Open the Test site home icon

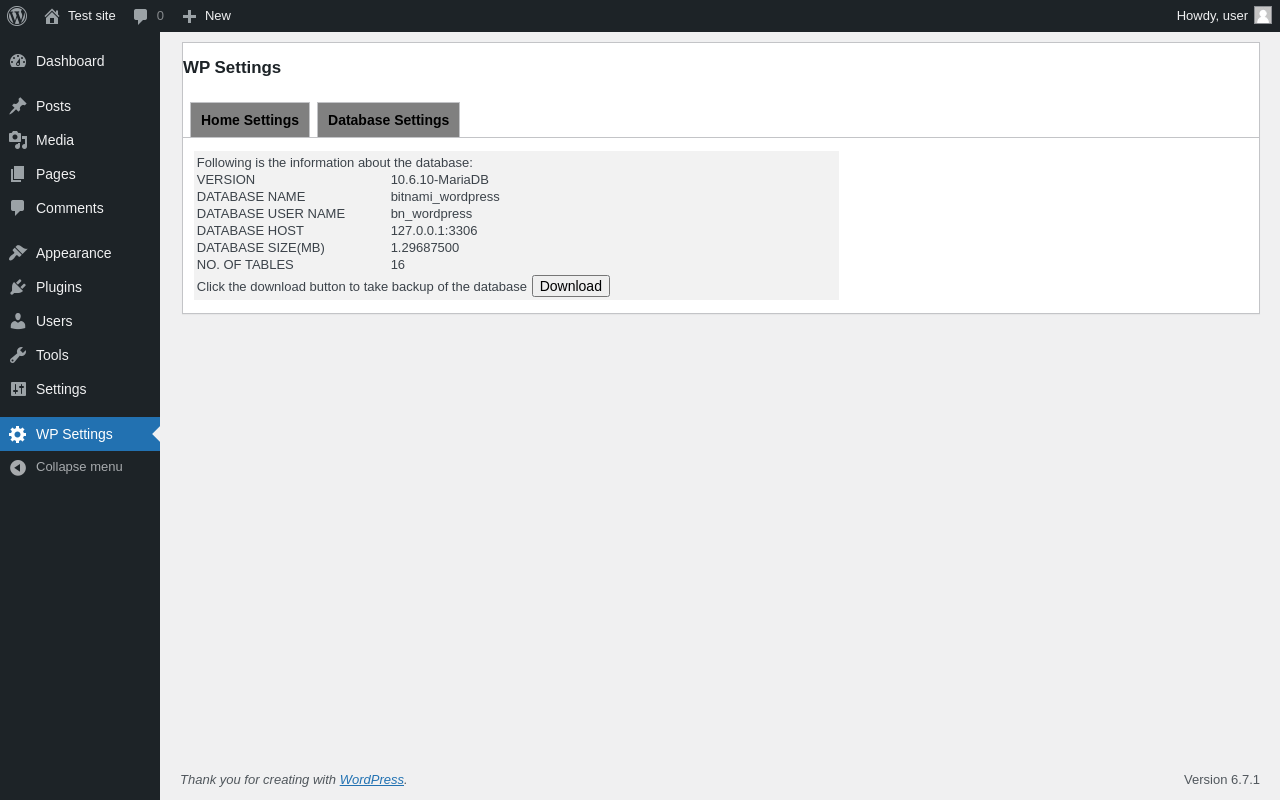click(x=52, y=16)
